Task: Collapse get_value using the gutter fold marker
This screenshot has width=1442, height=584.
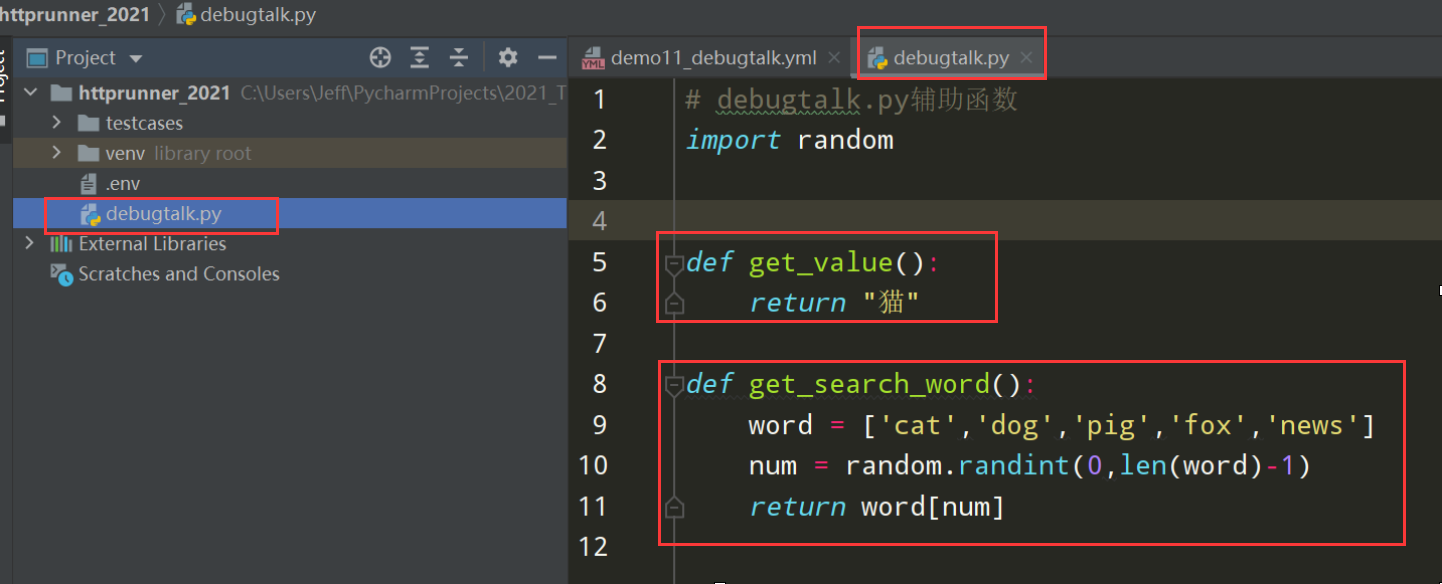Action: click(x=675, y=262)
